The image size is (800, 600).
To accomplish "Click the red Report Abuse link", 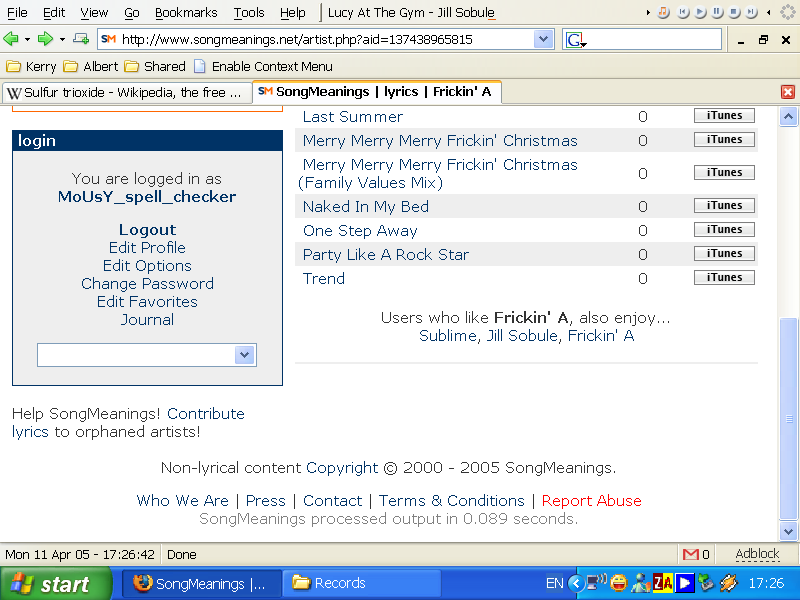I will 591,501.
